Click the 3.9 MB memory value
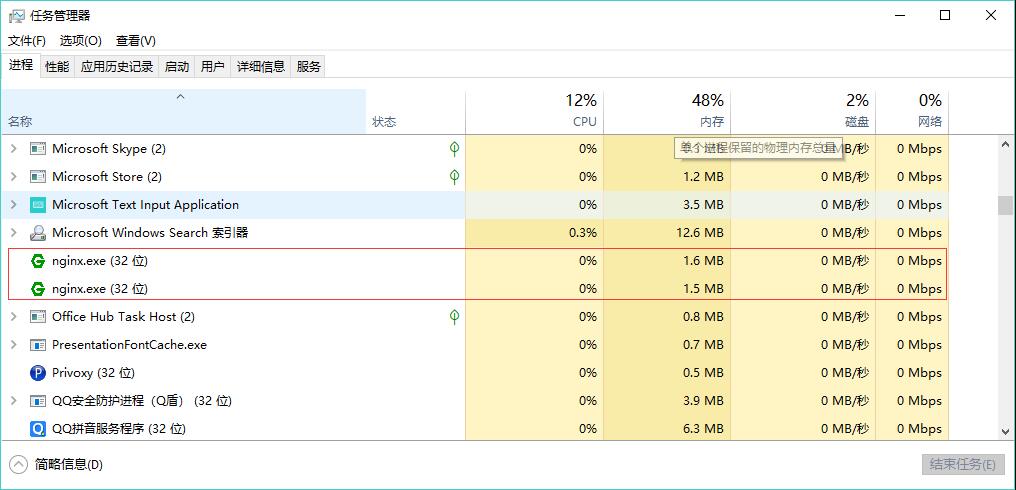1016x490 pixels. pos(703,401)
